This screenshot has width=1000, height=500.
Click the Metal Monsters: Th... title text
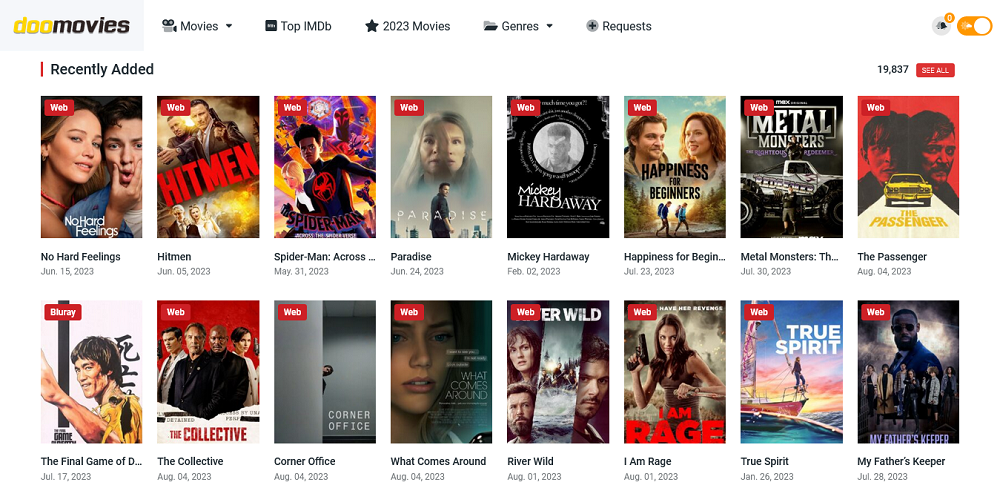tap(790, 256)
